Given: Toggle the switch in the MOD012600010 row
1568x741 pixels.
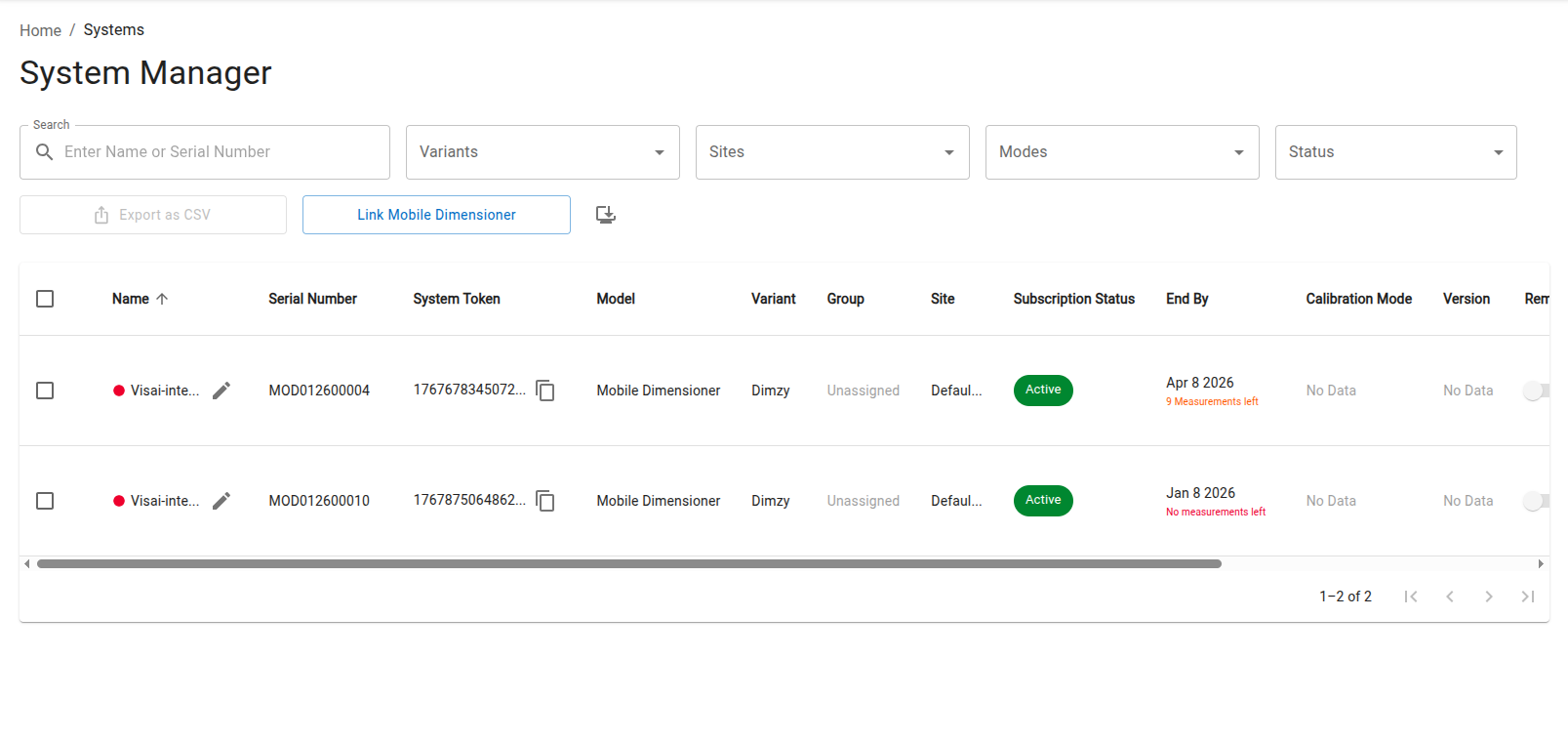Looking at the screenshot, I should click(x=1536, y=501).
